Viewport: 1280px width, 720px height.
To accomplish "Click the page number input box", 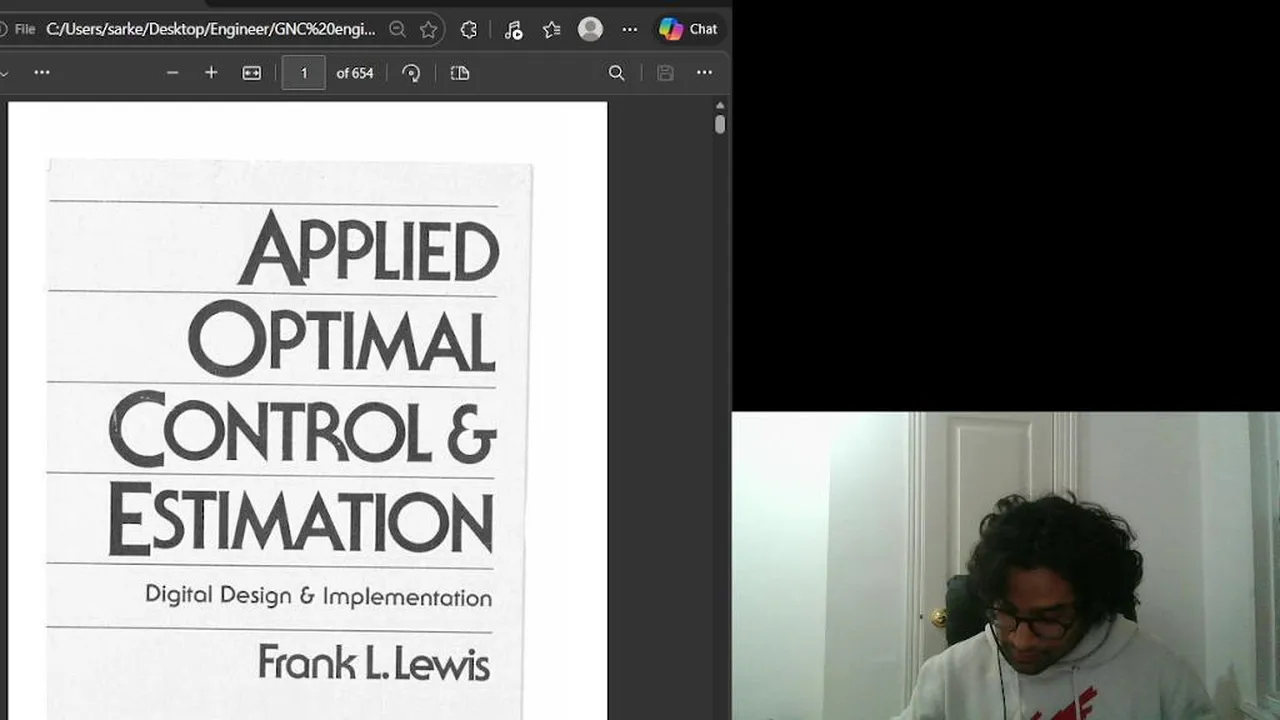I will pos(304,73).
